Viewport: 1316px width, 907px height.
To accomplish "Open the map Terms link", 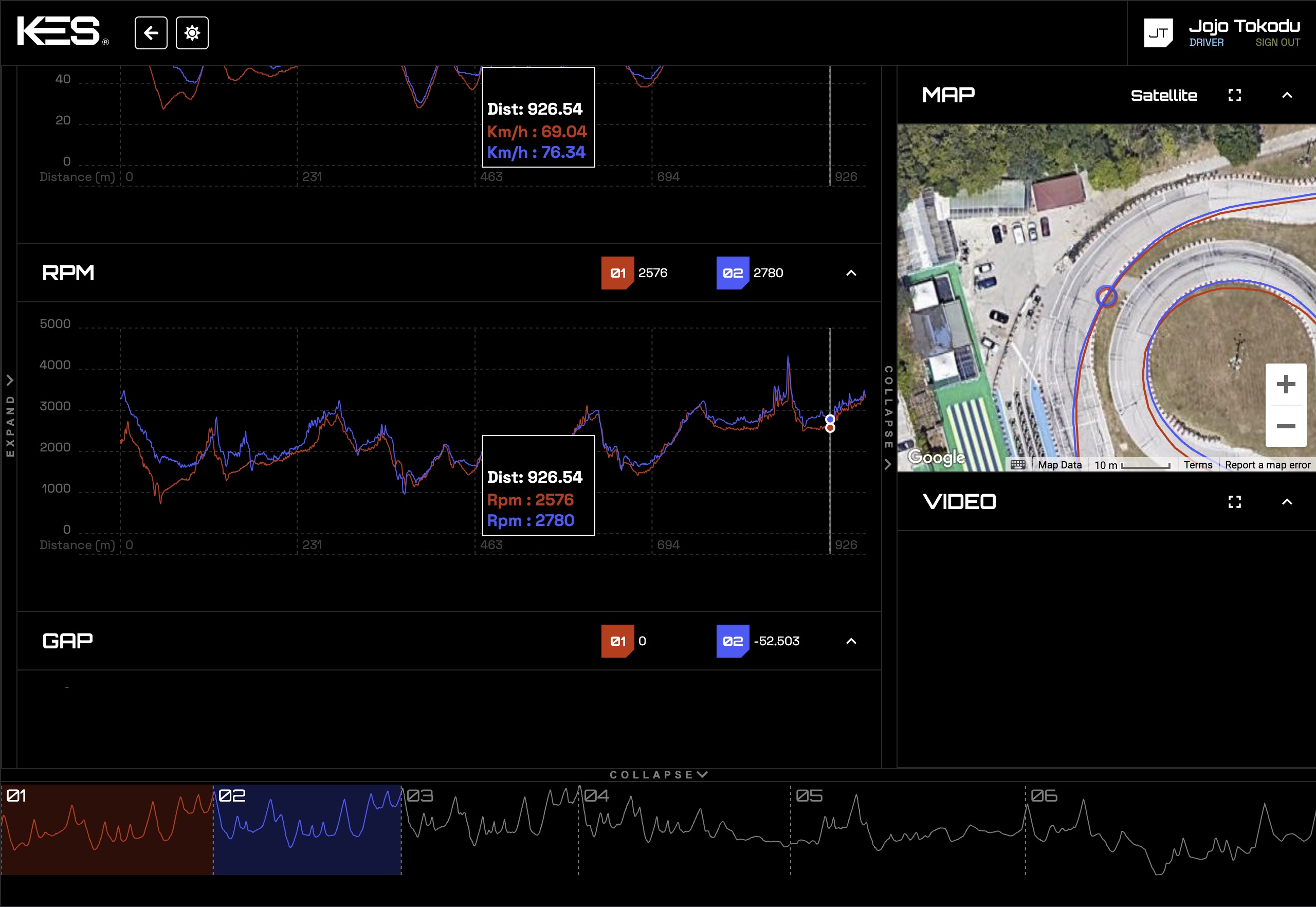I will (x=1198, y=465).
